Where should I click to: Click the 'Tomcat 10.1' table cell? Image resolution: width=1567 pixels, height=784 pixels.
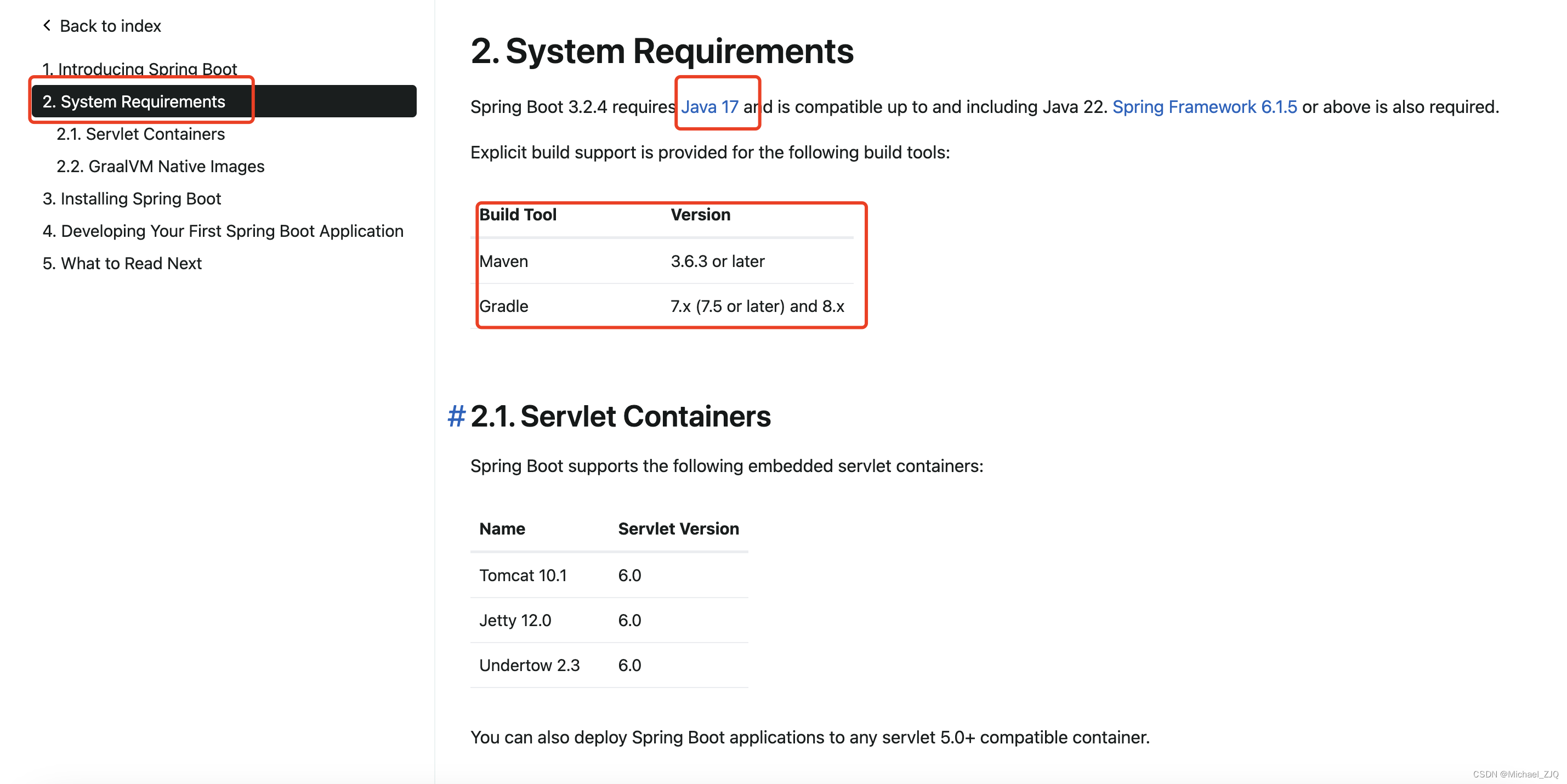523,575
